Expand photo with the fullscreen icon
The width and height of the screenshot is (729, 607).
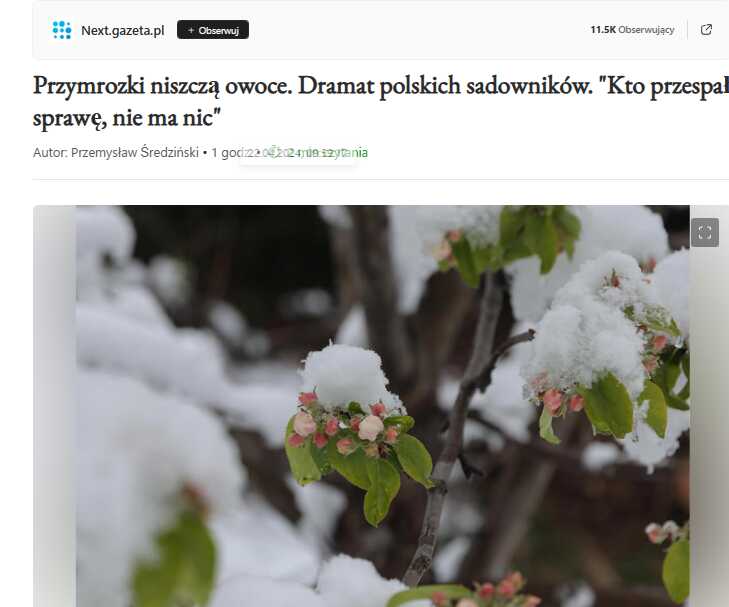[705, 232]
